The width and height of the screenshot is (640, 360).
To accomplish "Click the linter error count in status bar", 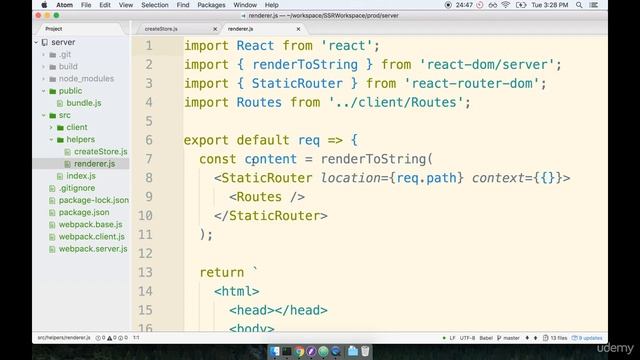I will pyautogui.click(x=100, y=338).
